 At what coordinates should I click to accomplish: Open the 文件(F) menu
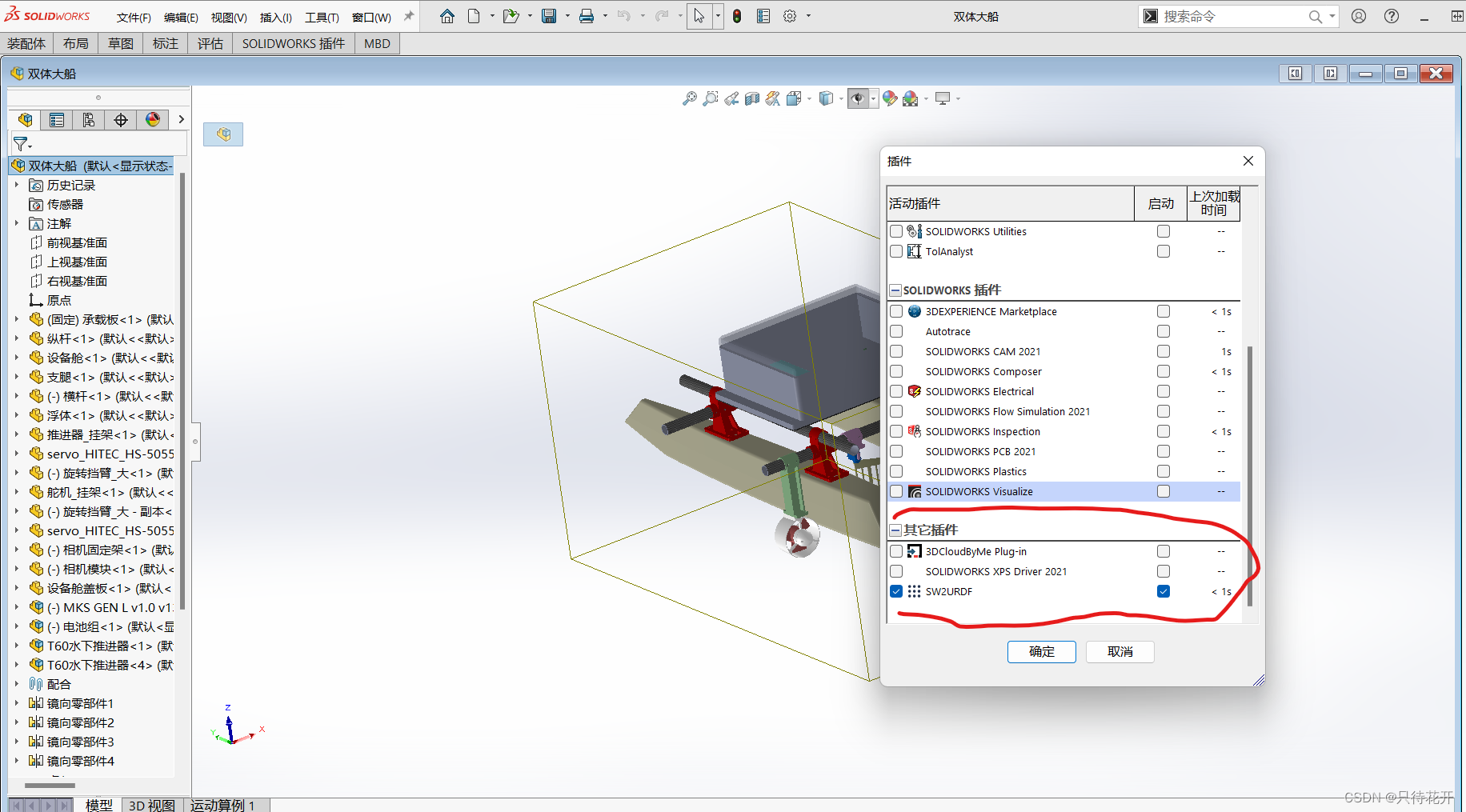pyautogui.click(x=134, y=17)
